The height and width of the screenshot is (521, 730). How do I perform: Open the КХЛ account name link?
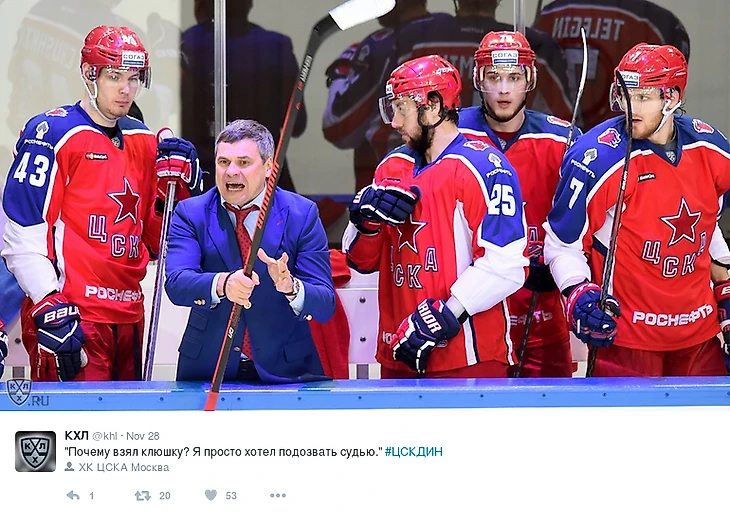(x=76, y=436)
